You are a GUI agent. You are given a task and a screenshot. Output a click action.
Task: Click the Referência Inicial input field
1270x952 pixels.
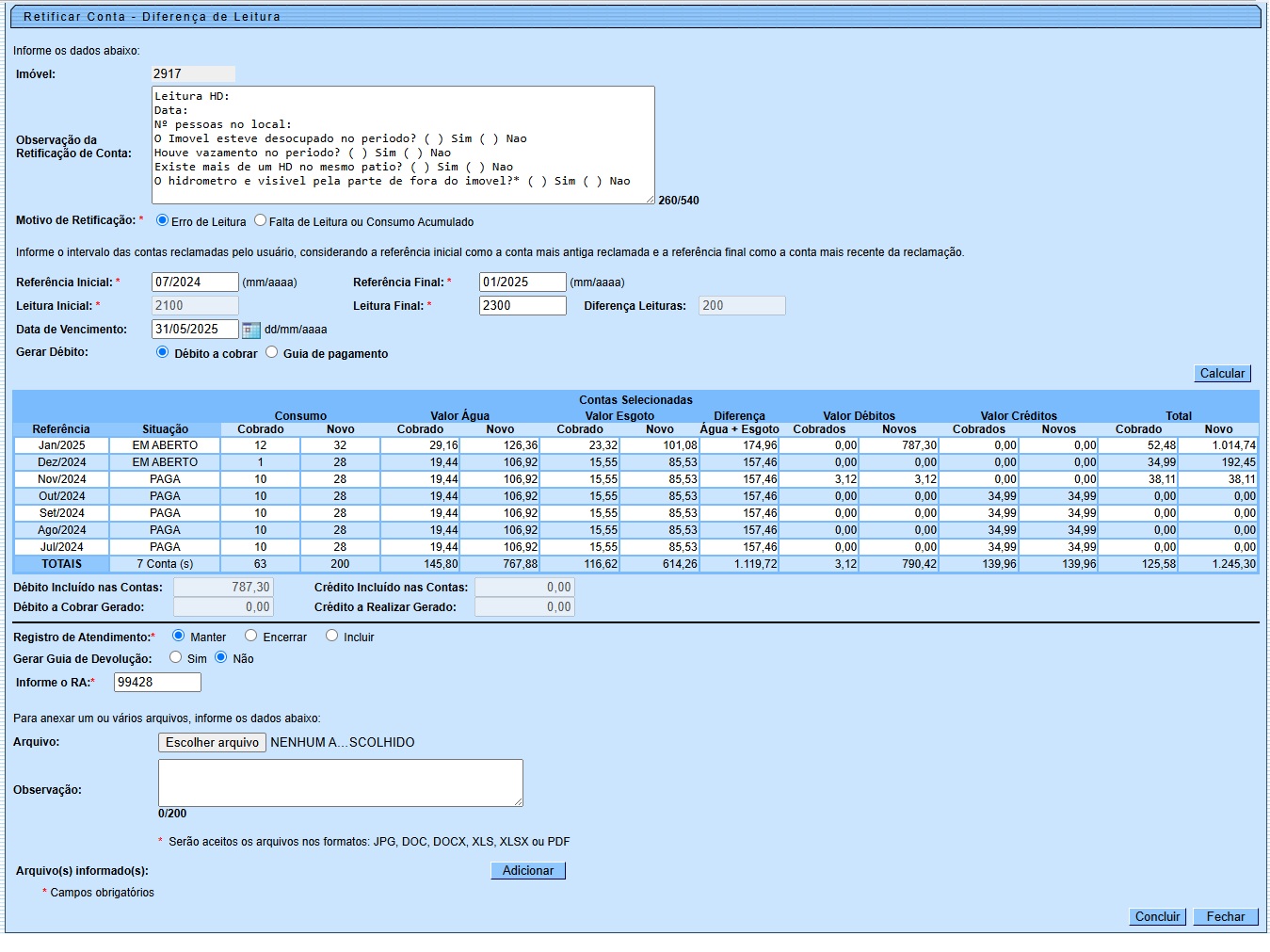[195, 282]
